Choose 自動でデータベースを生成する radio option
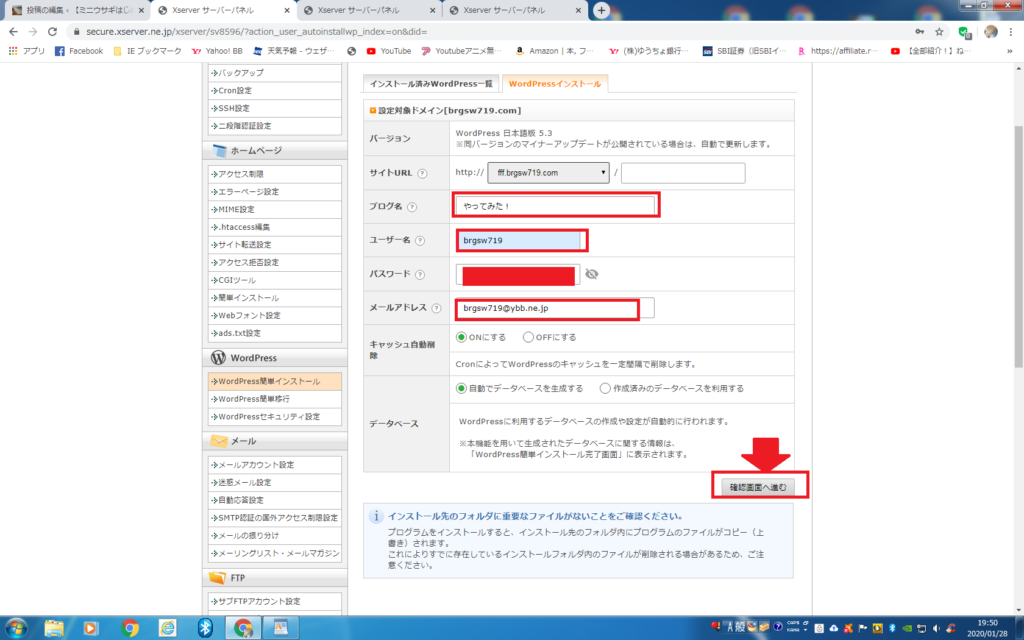Screen dimensions: 1024x640 point(461,388)
